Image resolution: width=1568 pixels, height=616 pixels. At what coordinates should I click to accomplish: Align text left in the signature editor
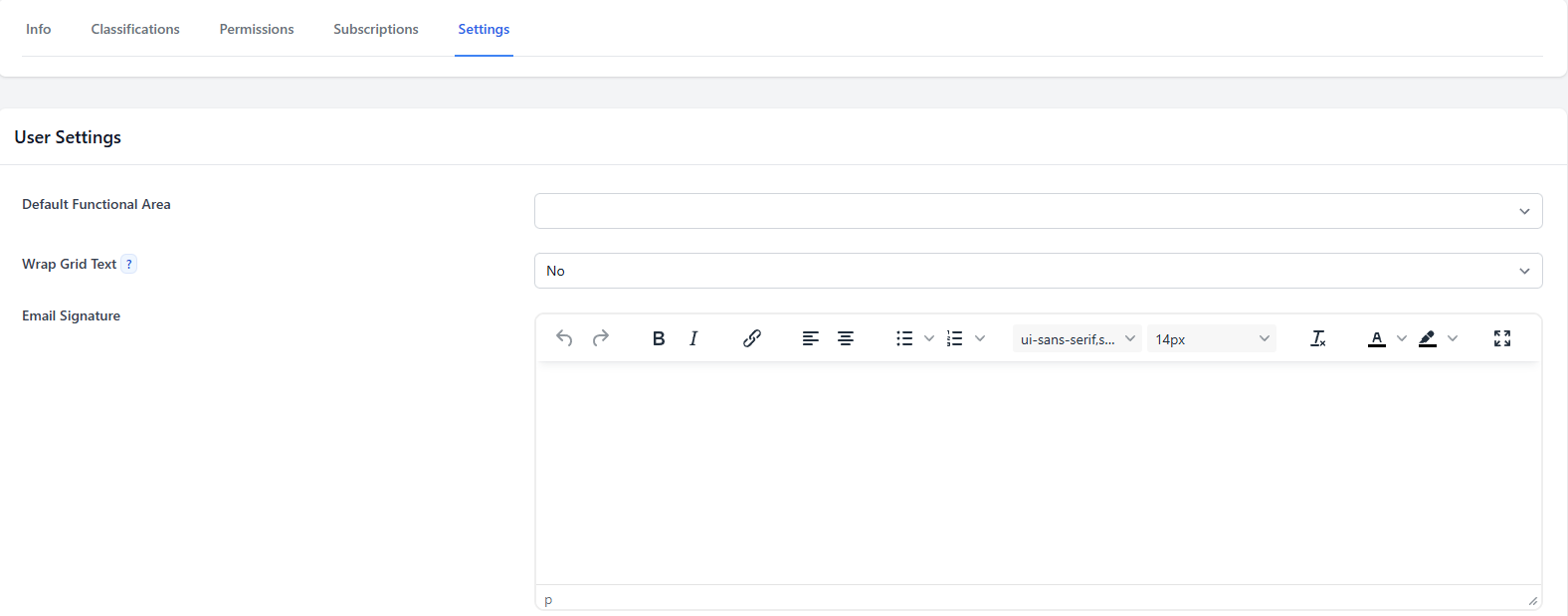(x=811, y=338)
